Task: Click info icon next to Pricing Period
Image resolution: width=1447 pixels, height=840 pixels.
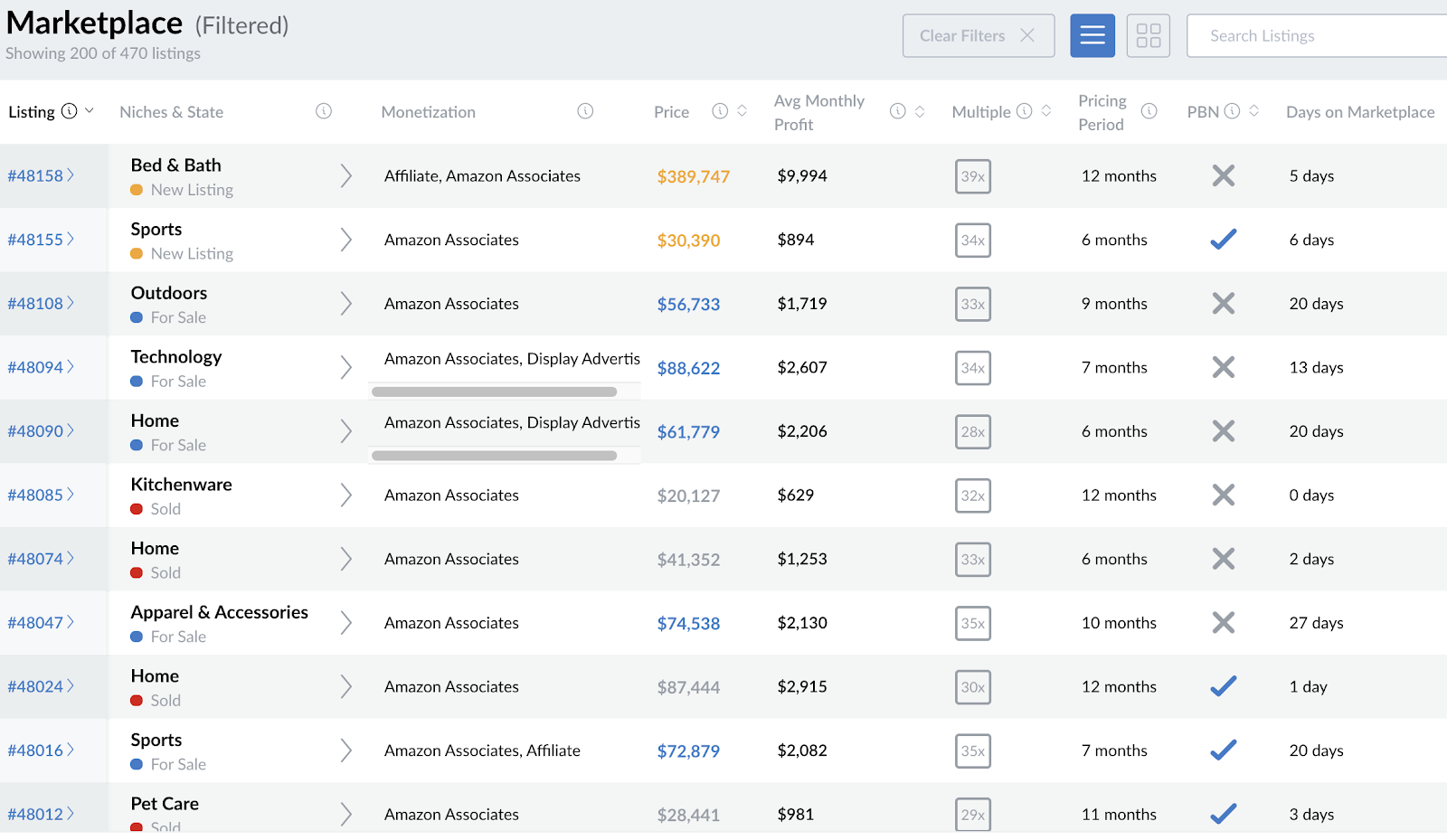Action: coord(1149,111)
